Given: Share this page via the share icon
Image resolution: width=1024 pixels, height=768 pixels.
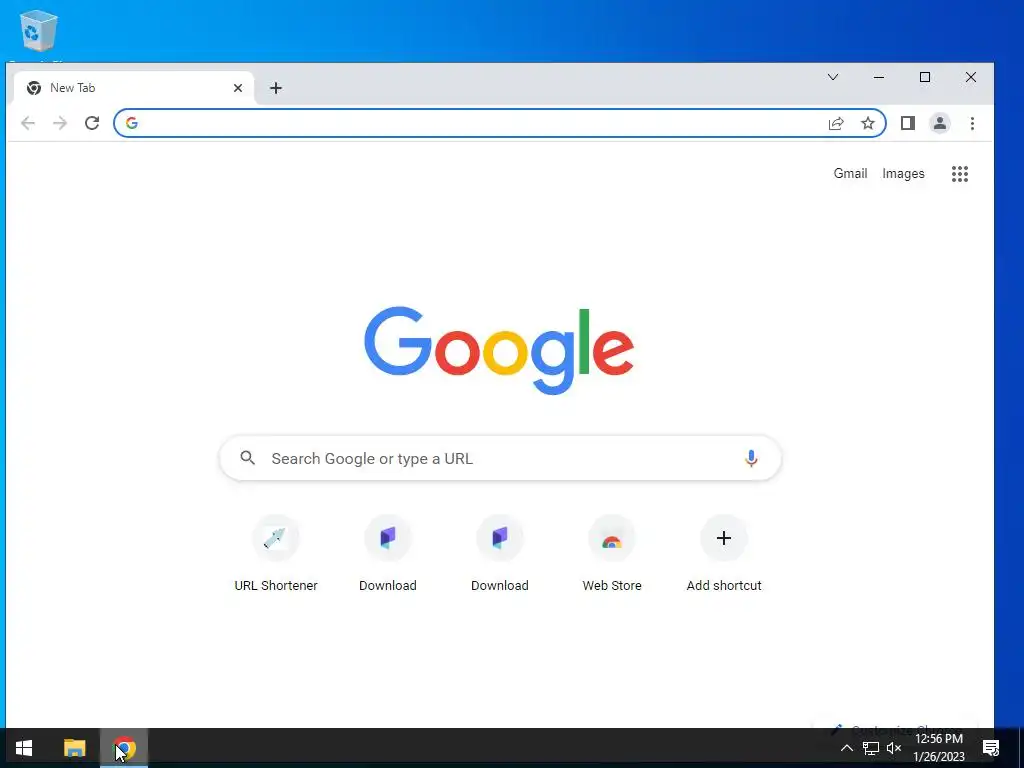Looking at the screenshot, I should (x=836, y=123).
